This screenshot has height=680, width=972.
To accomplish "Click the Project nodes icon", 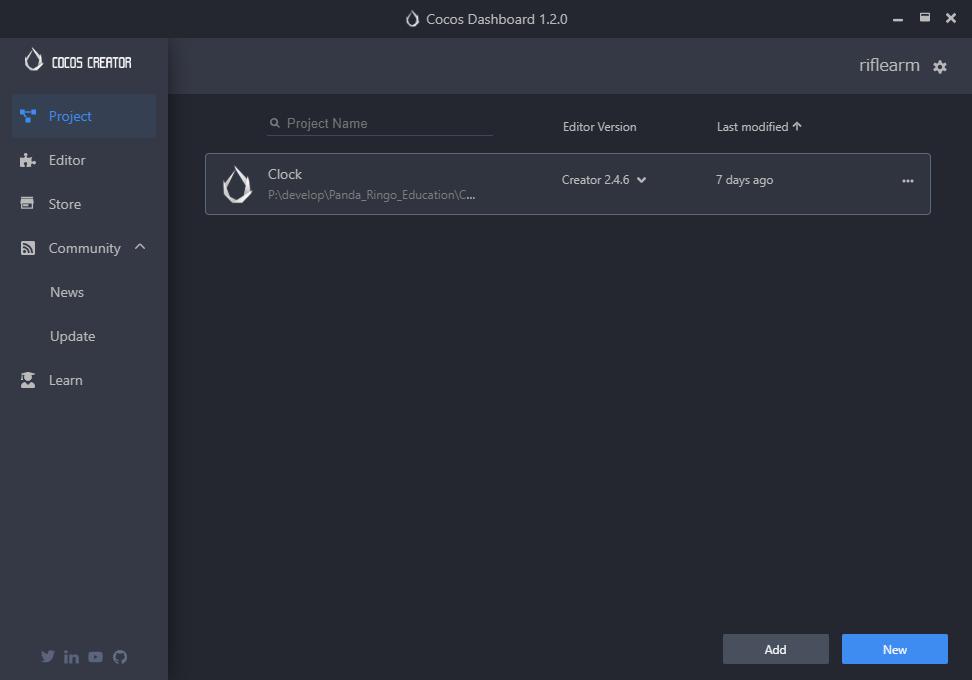I will coord(28,116).
